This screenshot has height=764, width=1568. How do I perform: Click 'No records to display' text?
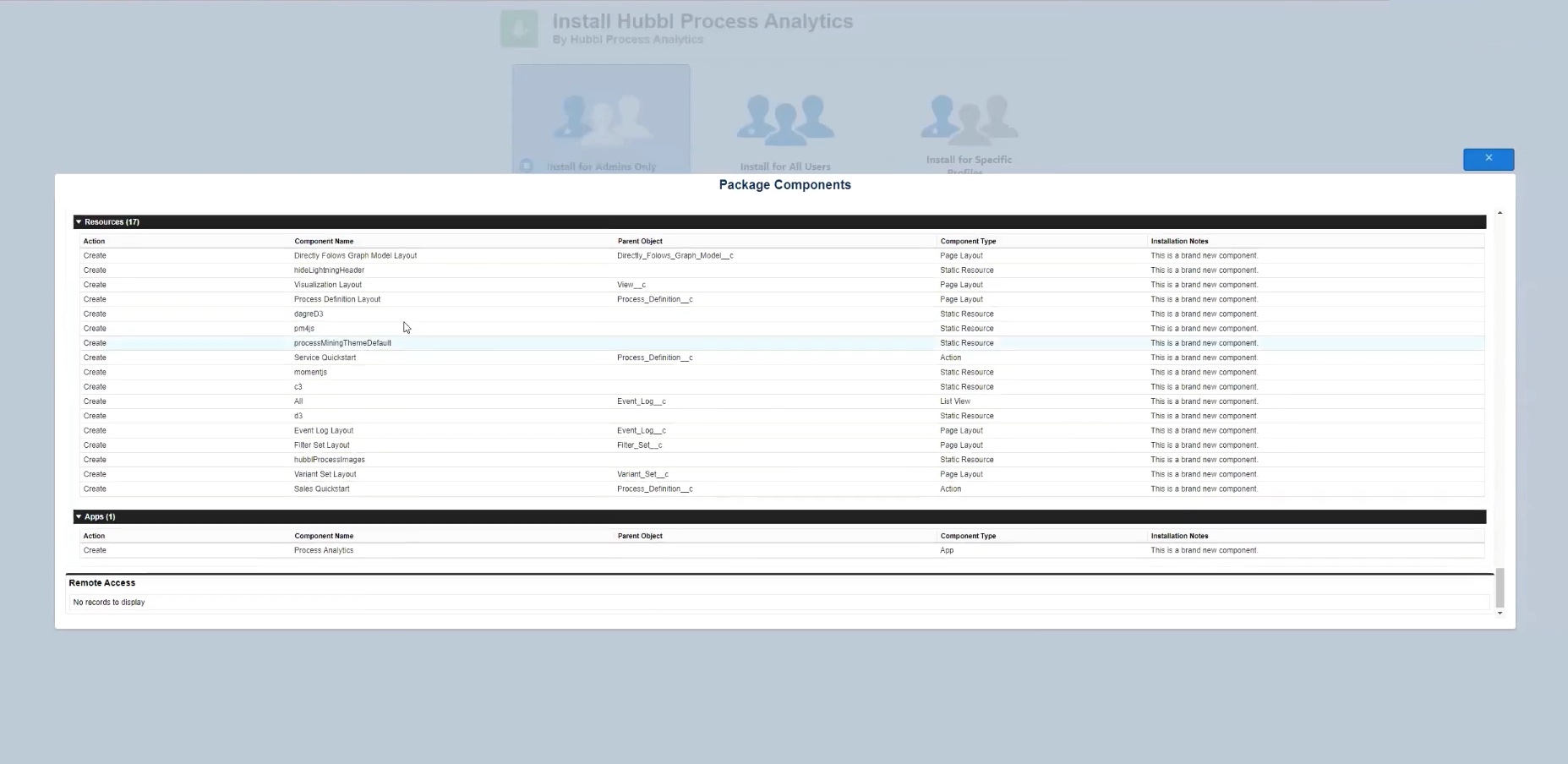109,603
